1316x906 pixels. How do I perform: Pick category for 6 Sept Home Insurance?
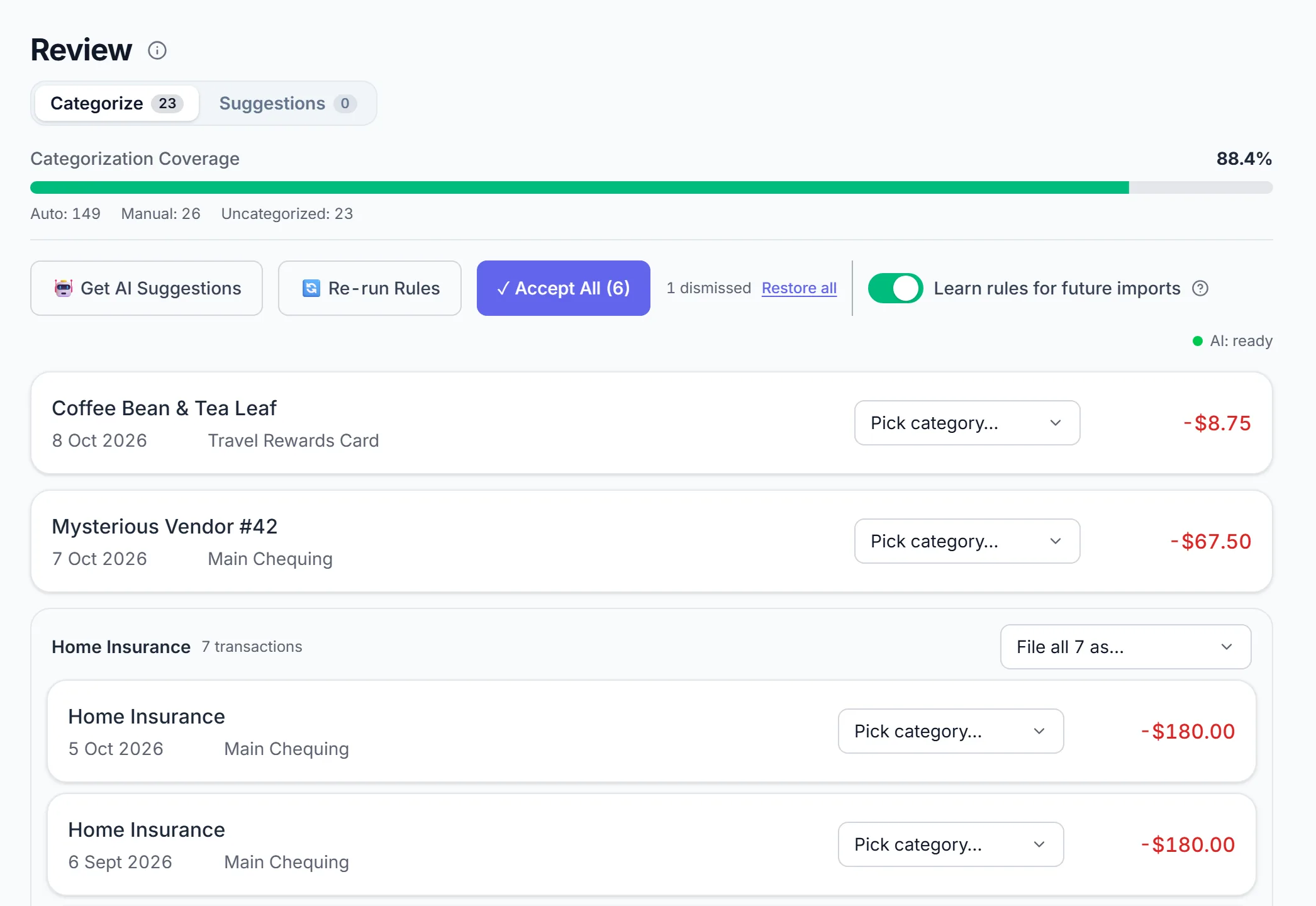pyautogui.click(x=951, y=844)
